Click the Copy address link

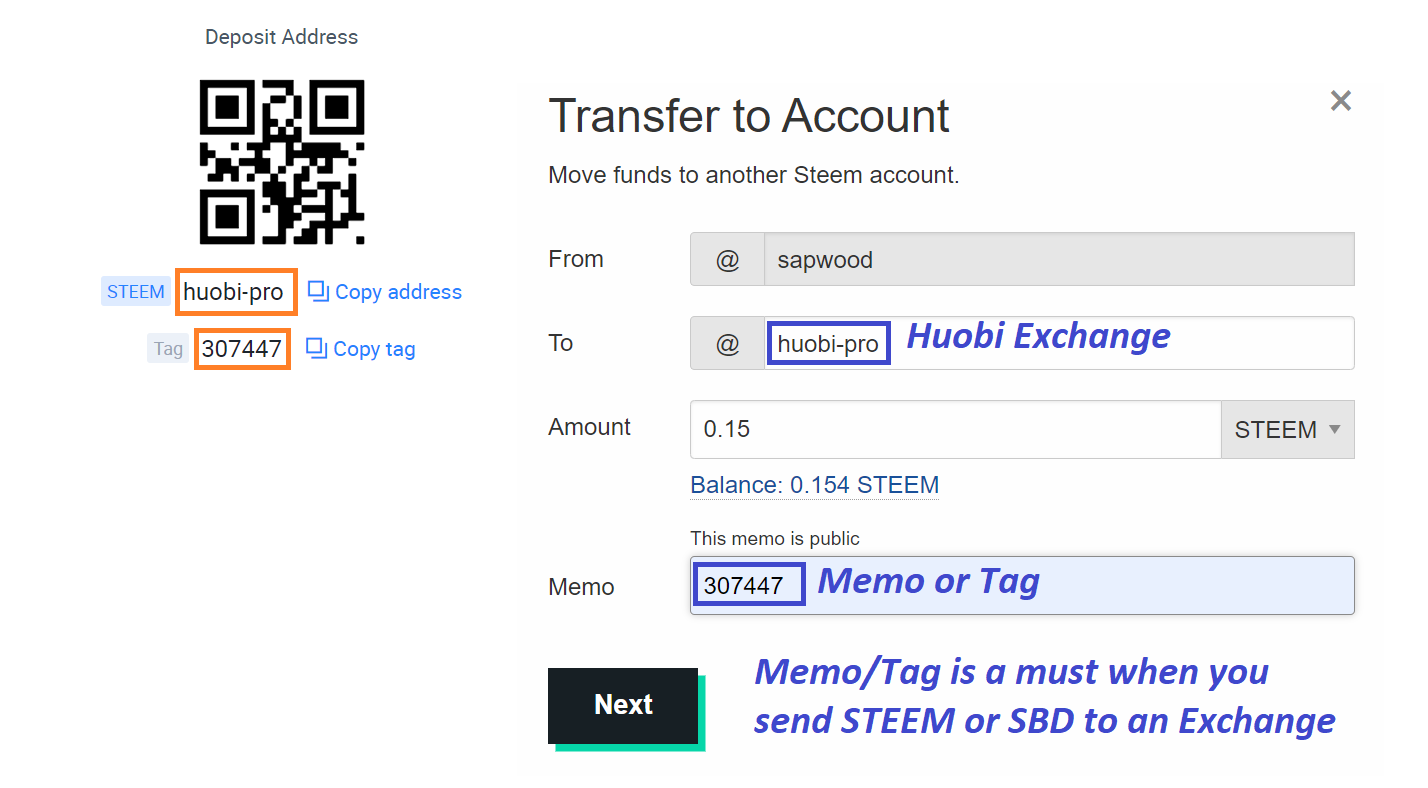click(x=398, y=292)
